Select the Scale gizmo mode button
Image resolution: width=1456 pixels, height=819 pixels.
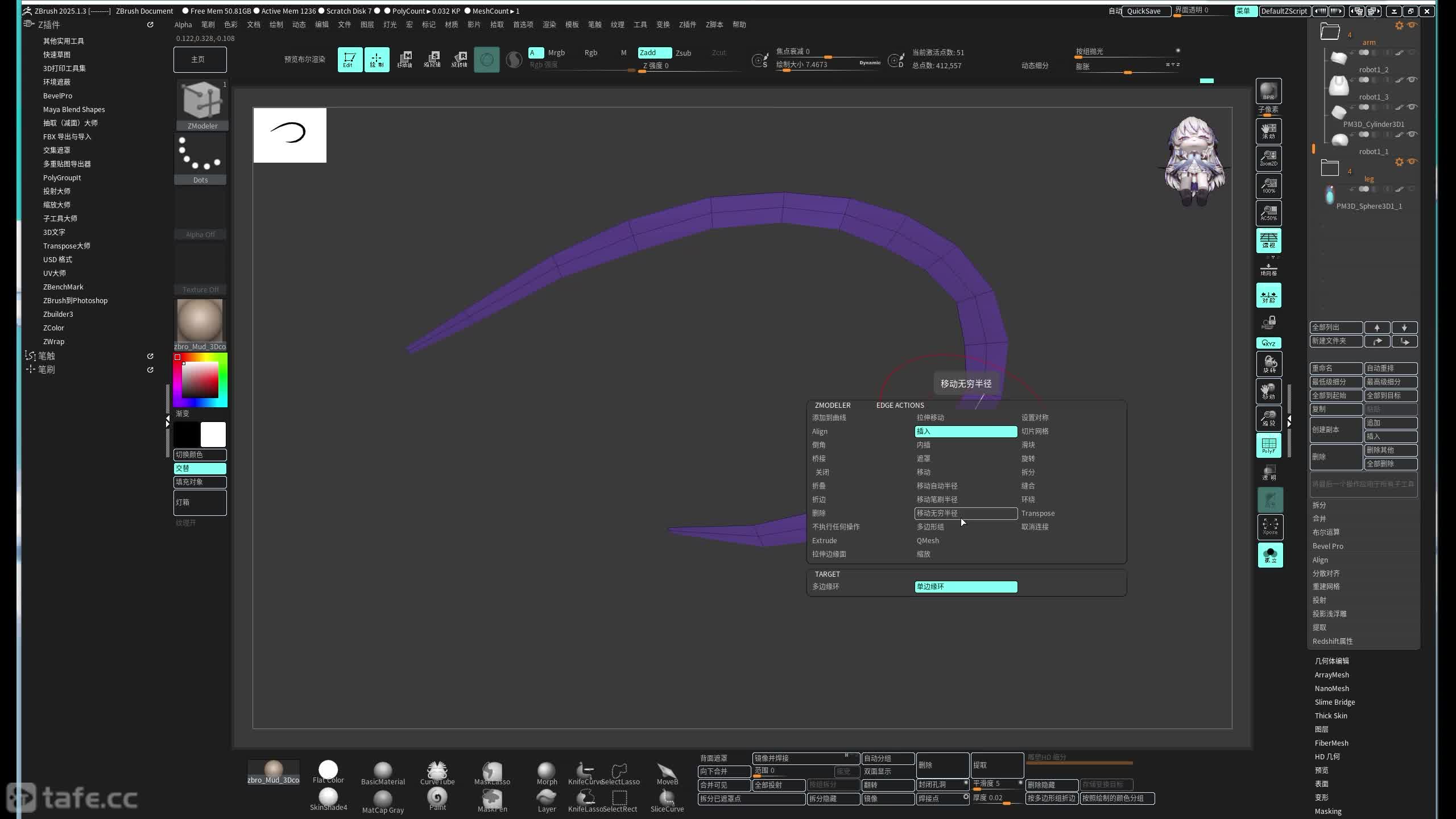click(432, 59)
